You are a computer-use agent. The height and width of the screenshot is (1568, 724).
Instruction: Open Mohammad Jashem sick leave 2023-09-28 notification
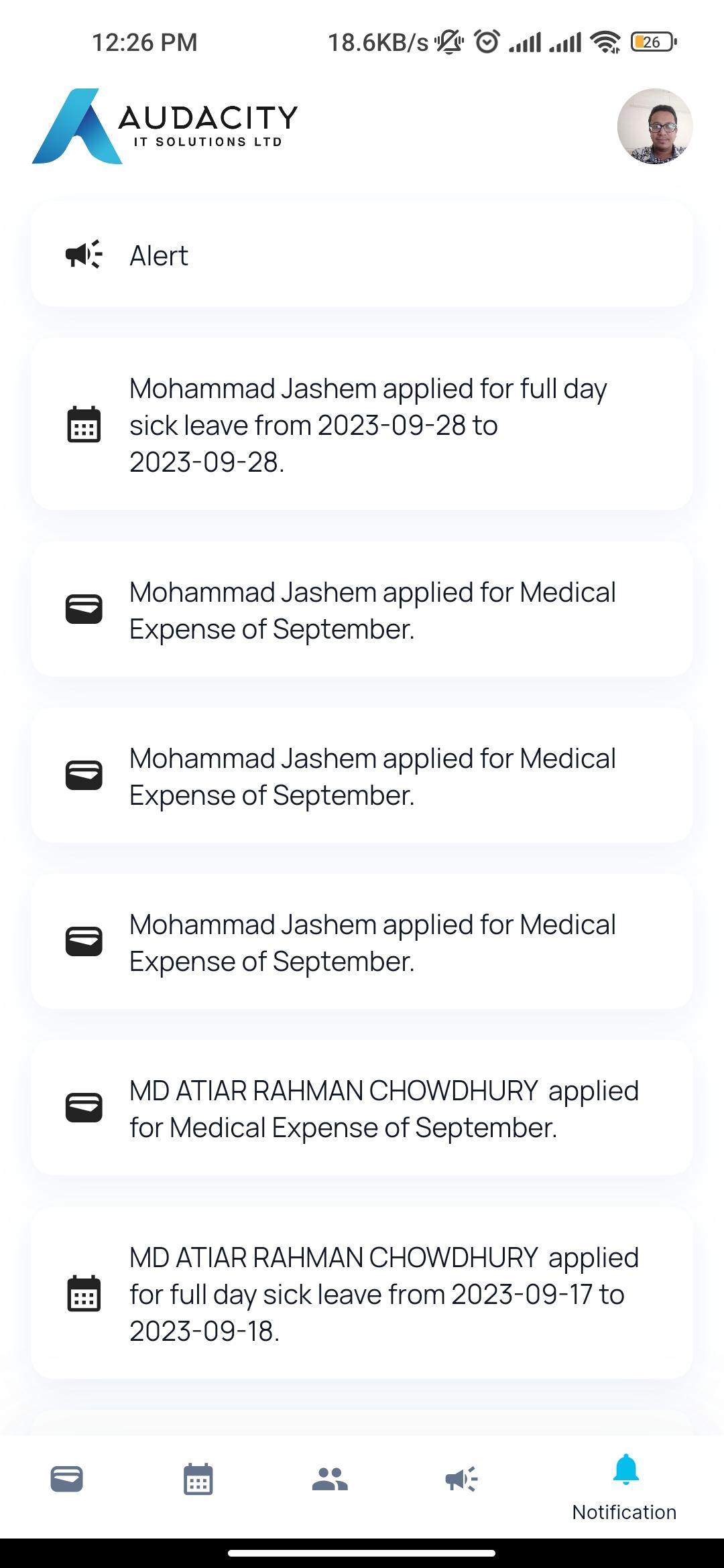pos(362,425)
